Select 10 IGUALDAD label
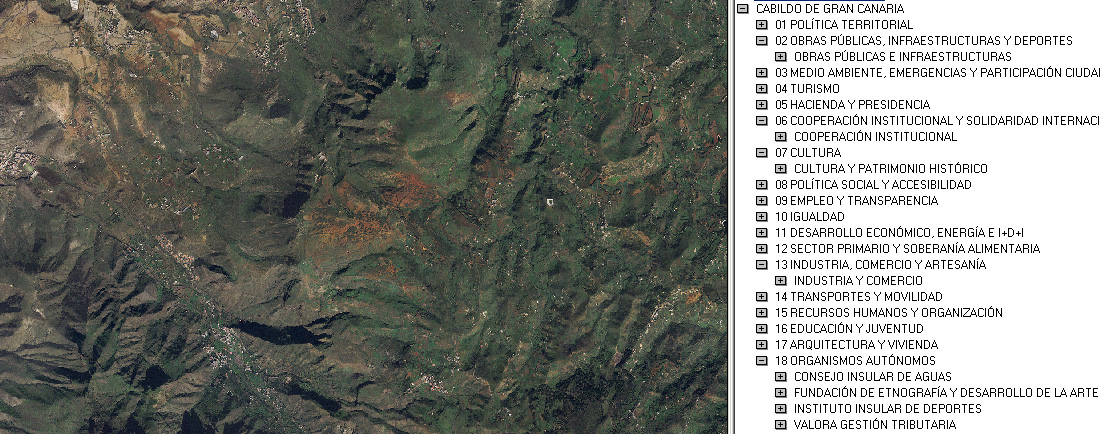 (x=810, y=217)
